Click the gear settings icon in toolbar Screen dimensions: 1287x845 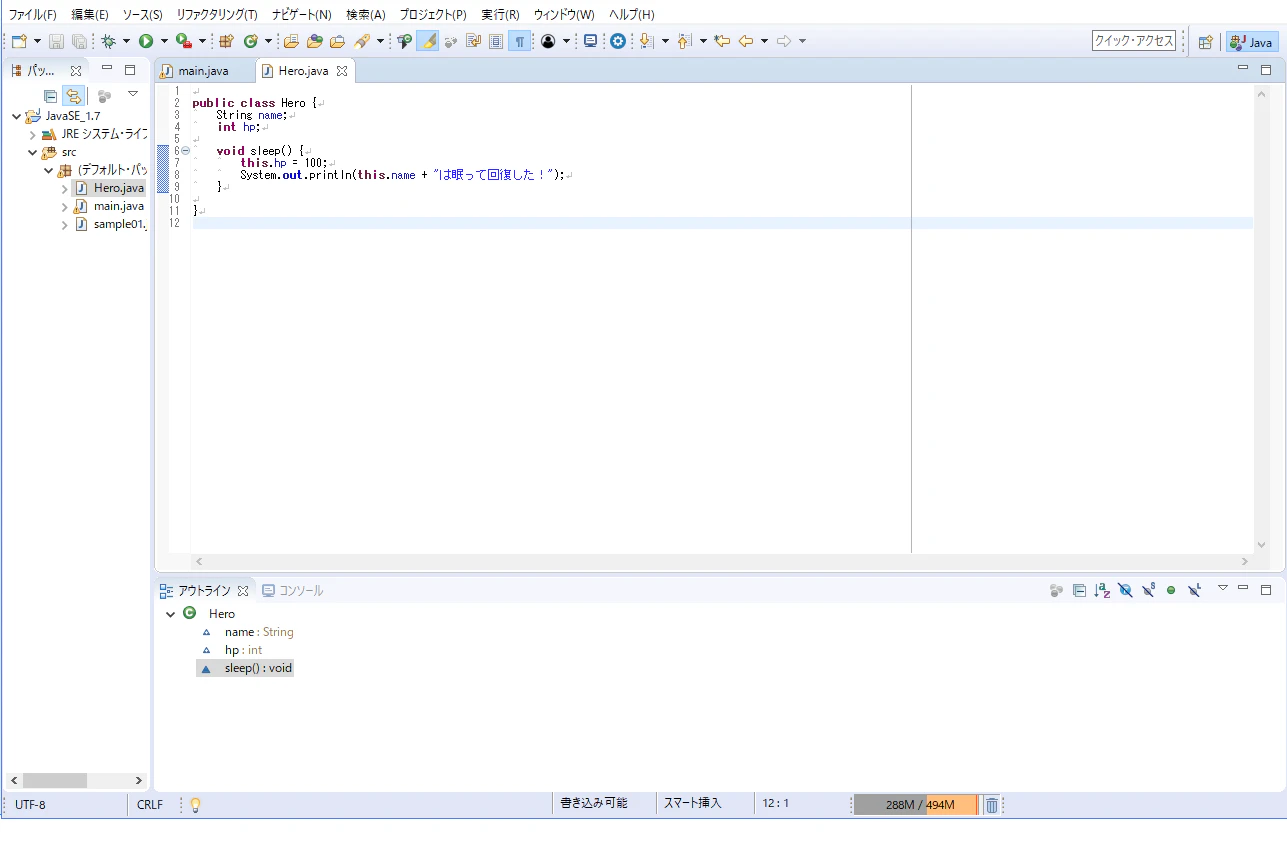tap(618, 41)
